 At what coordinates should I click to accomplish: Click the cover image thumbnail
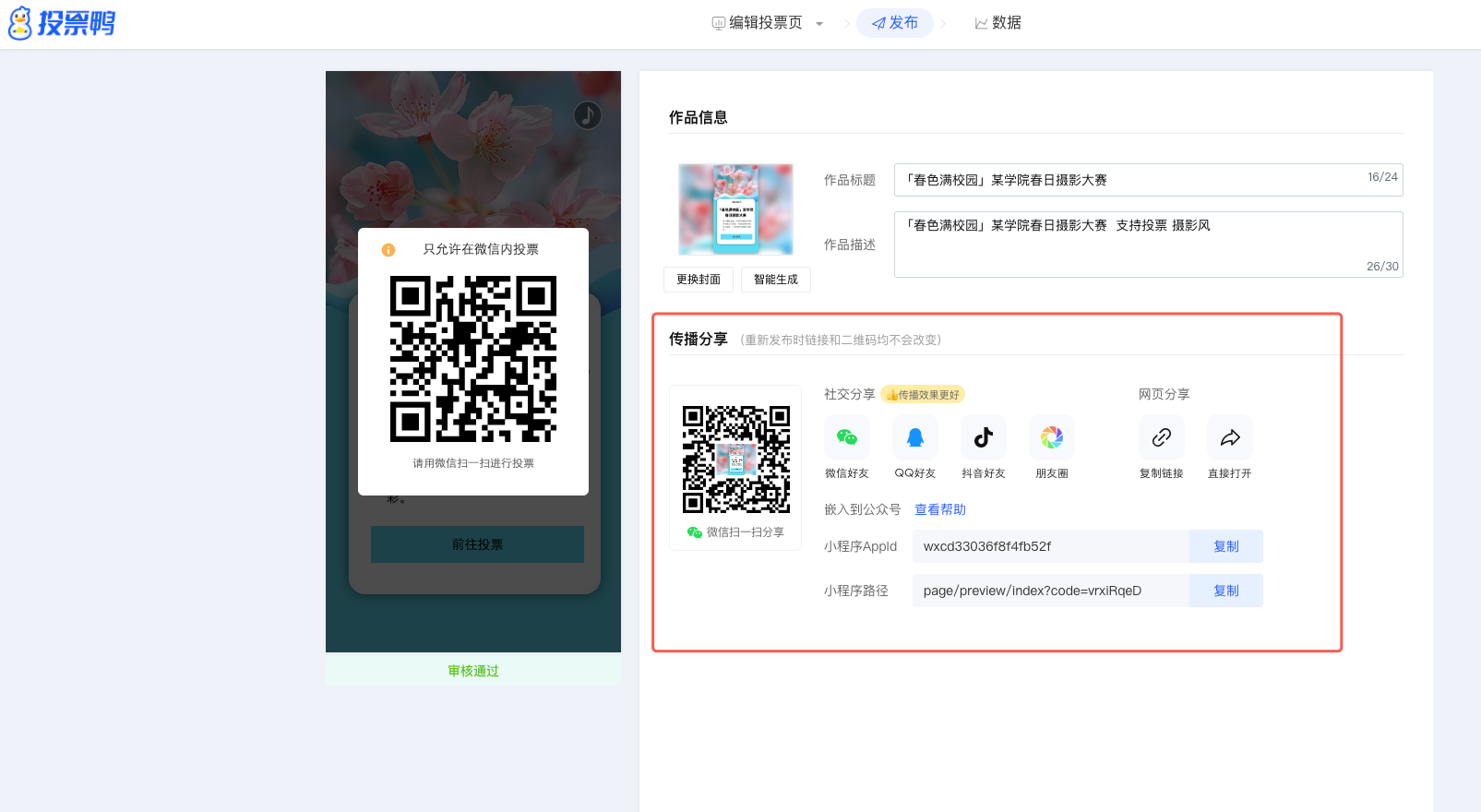(735, 209)
